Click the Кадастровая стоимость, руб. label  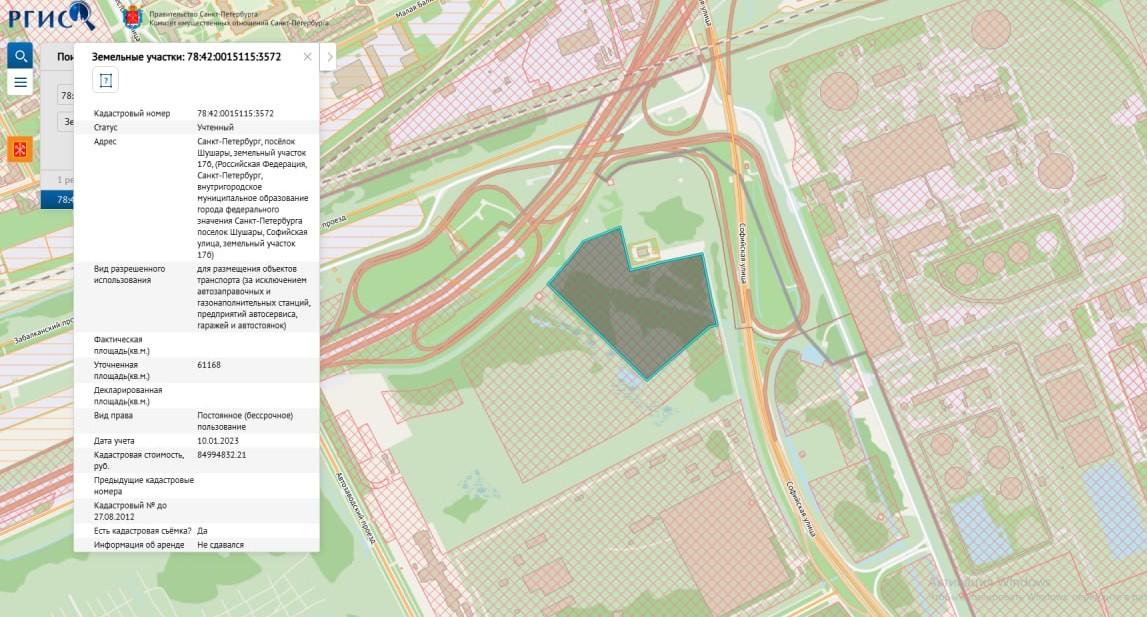[139, 460]
